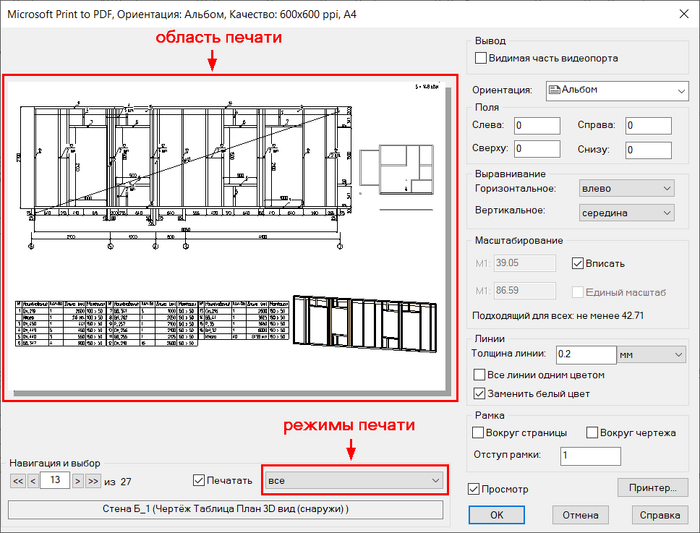
Task: Enable 'Все линии одним цветом'
Action: coord(479,375)
